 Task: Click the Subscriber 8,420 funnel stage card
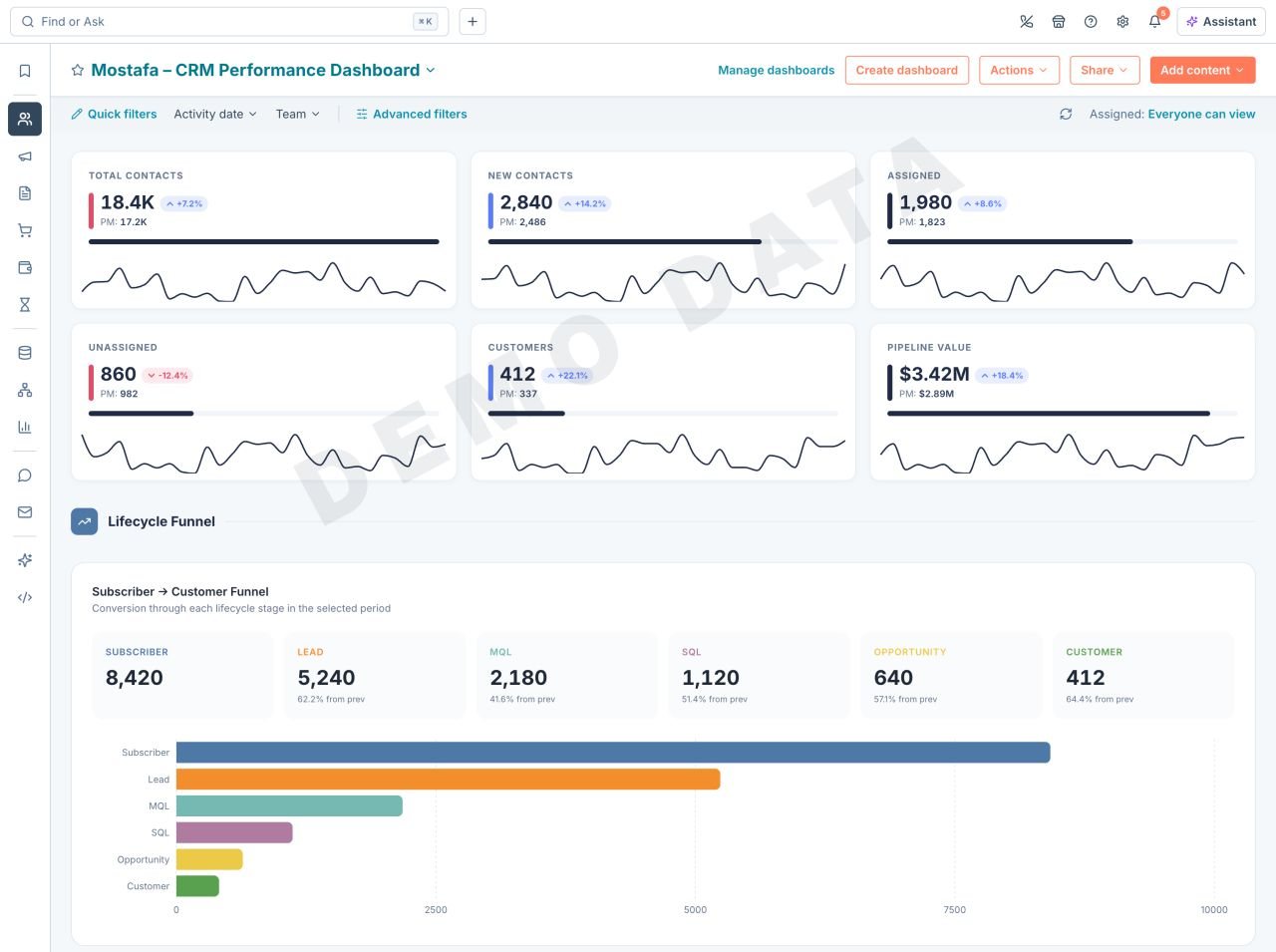pos(182,675)
